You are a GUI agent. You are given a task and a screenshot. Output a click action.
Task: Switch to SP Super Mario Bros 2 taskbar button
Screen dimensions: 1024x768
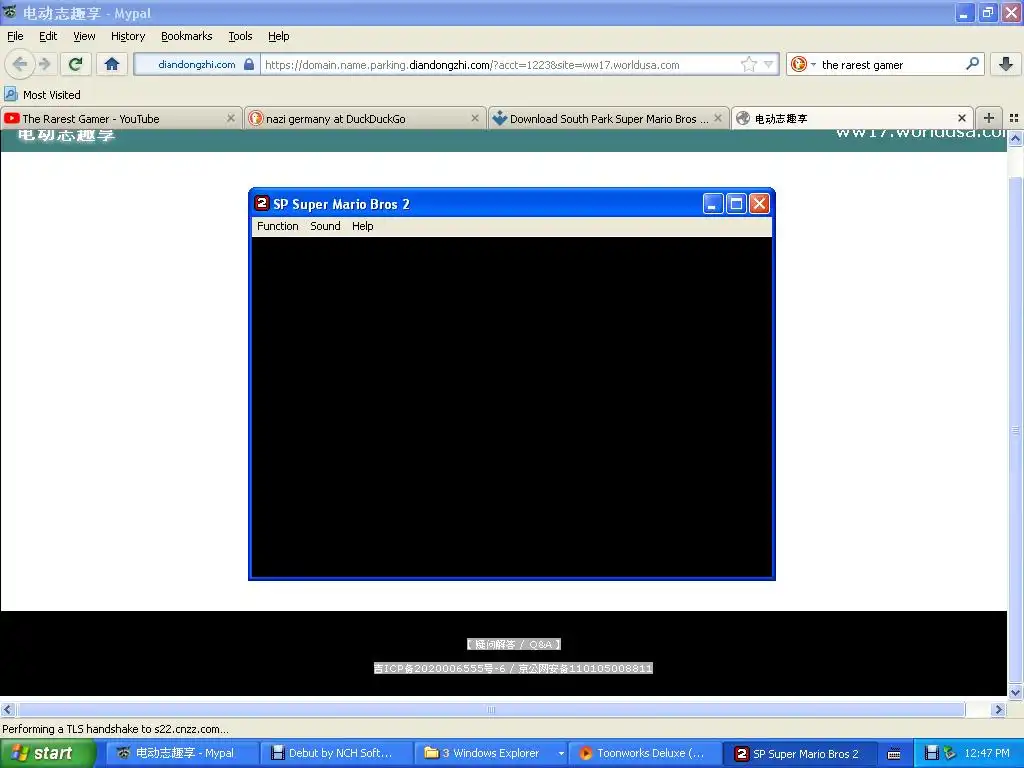pos(799,753)
